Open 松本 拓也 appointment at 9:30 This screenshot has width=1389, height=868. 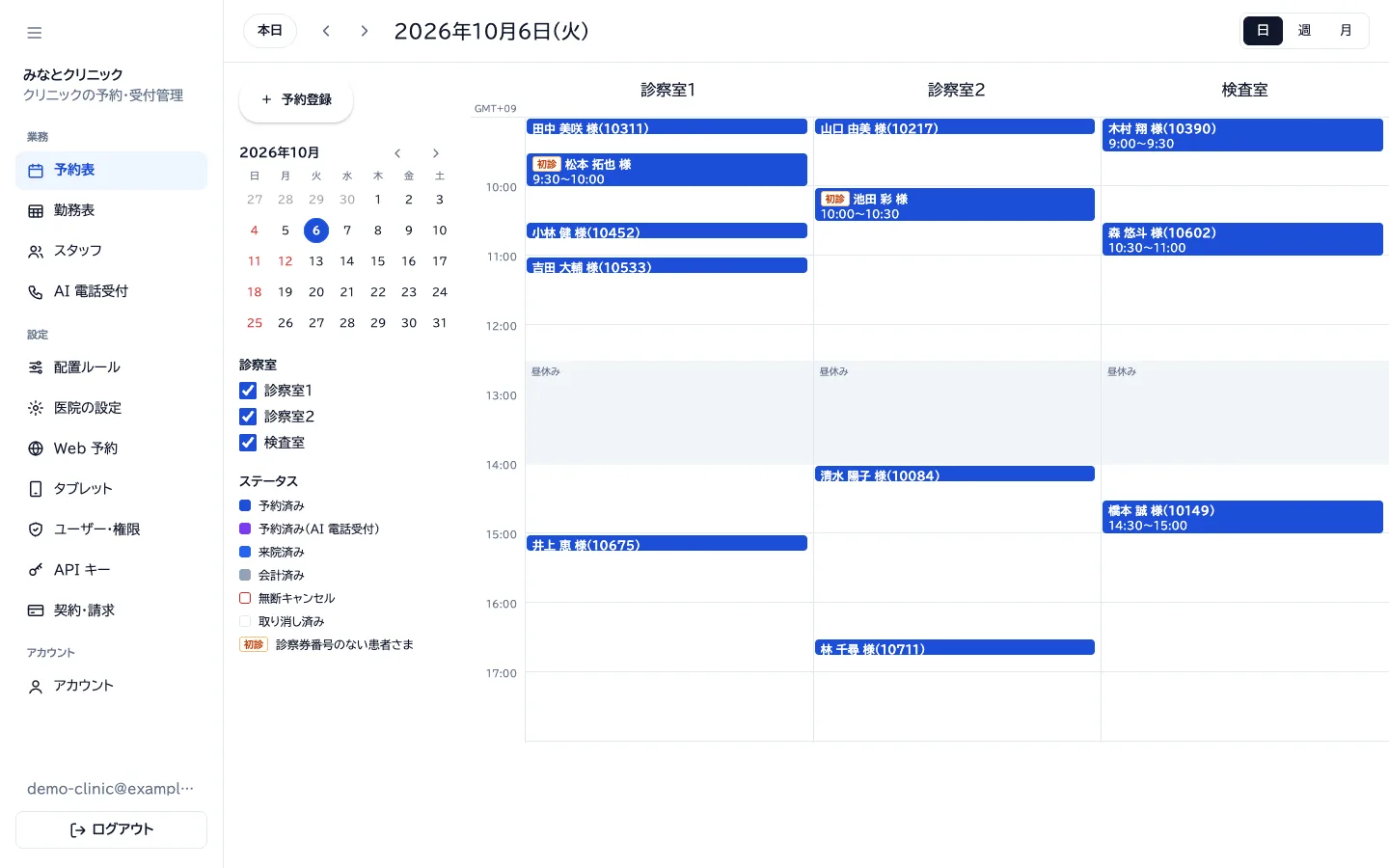pos(667,170)
